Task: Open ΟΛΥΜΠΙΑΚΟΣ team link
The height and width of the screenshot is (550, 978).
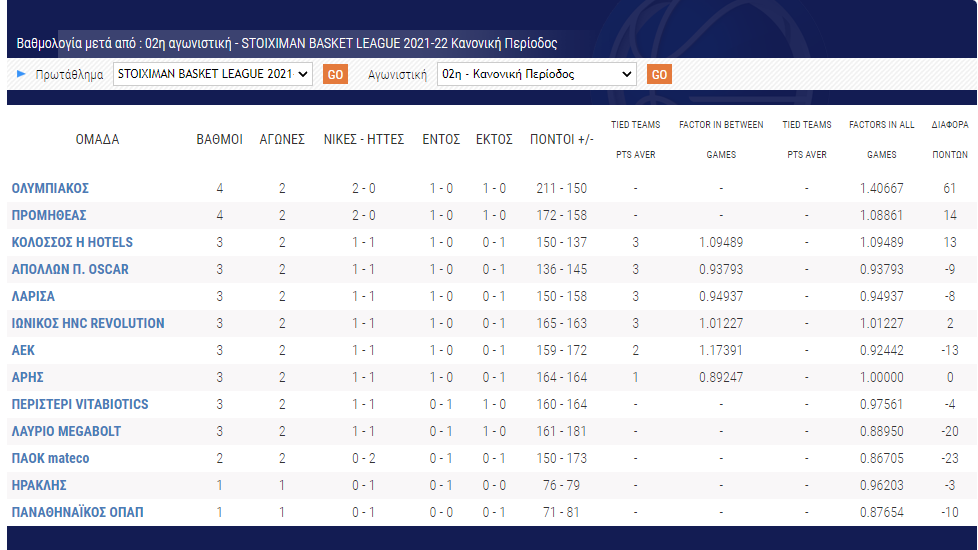Action: click(x=50, y=188)
